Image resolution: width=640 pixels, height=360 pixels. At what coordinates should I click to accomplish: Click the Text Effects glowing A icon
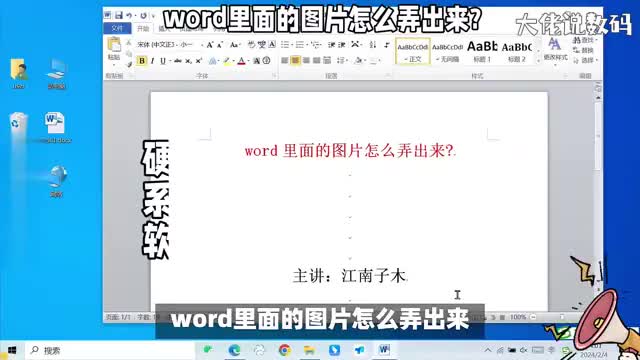click(x=212, y=61)
